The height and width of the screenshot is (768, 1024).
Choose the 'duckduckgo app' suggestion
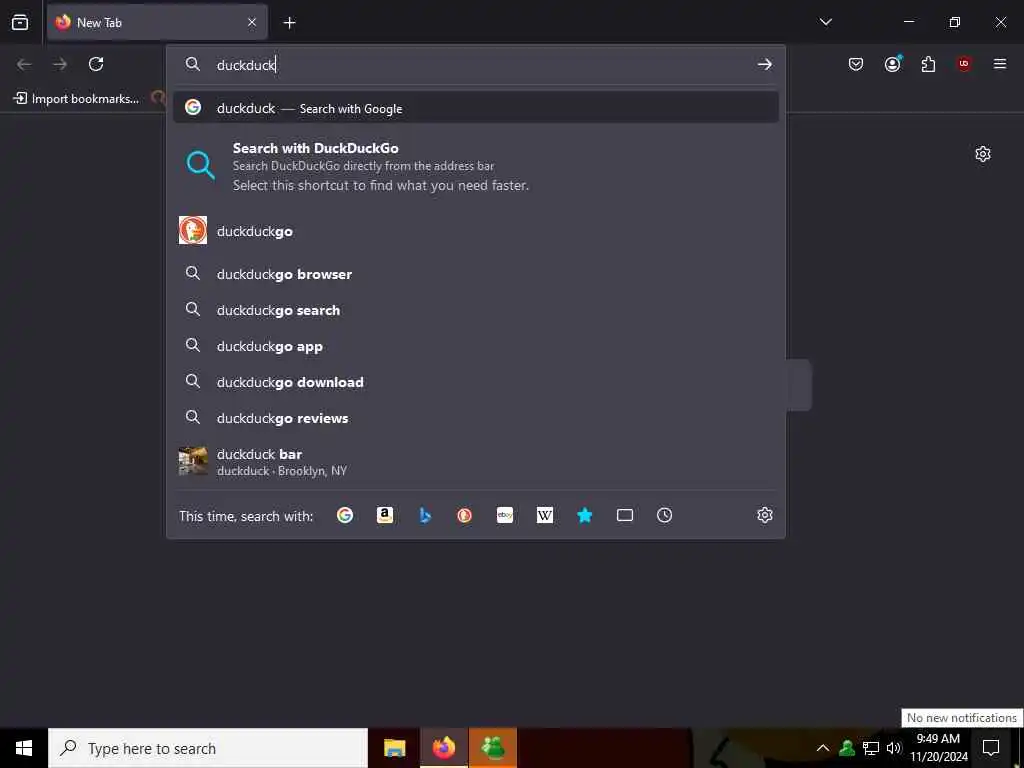475,346
